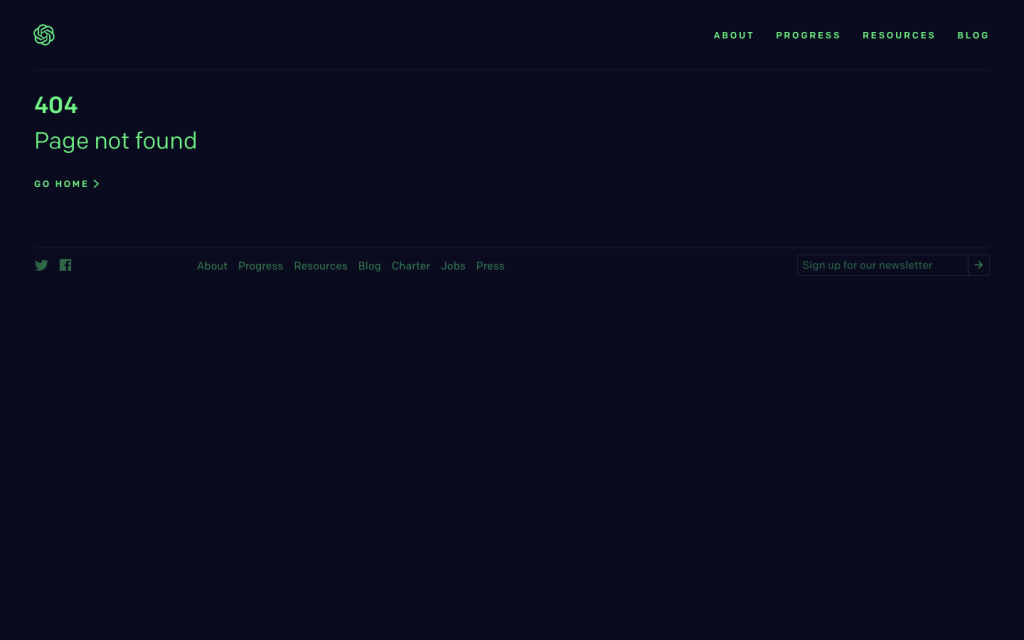The width and height of the screenshot is (1024, 640).
Task: Select PROGRESS in the top navigation
Action: coord(808,35)
